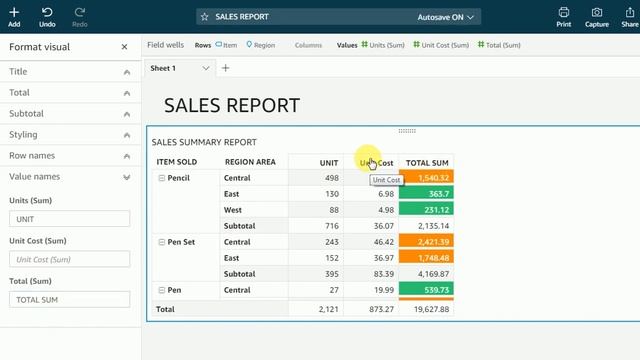This screenshot has width=640, height=360.
Task: Click the UNIT column header
Action: click(x=329, y=163)
